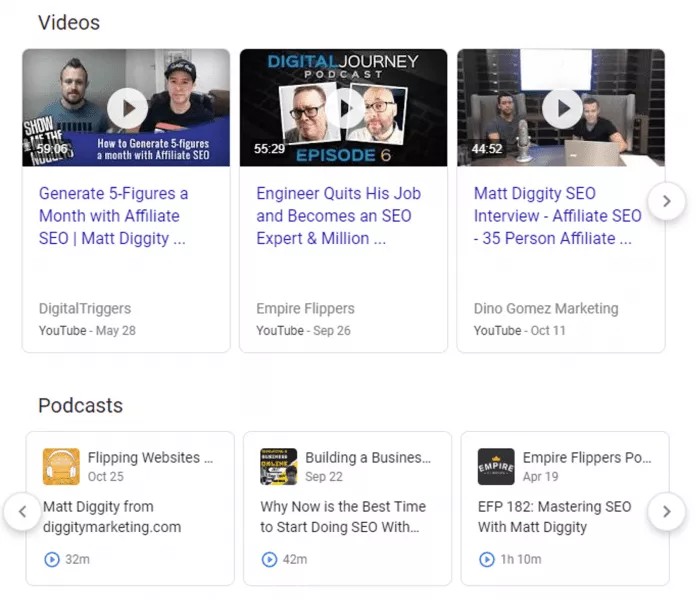Play the 32m Matt Diggity podcast episode
This screenshot has height=600, width=700.
tap(52, 559)
